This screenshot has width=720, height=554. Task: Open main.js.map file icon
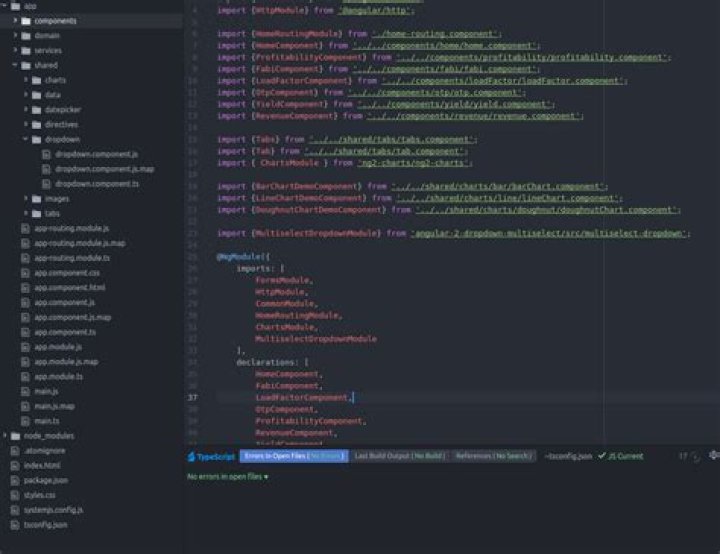26,406
